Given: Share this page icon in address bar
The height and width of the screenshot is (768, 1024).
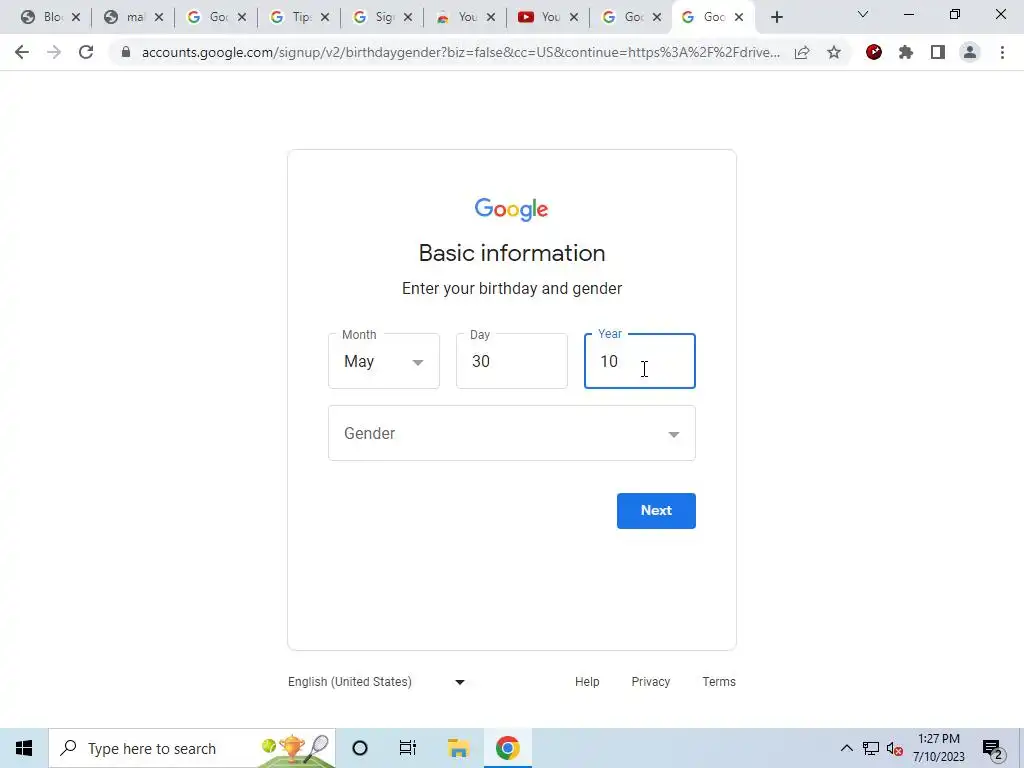Looking at the screenshot, I should coord(802,52).
